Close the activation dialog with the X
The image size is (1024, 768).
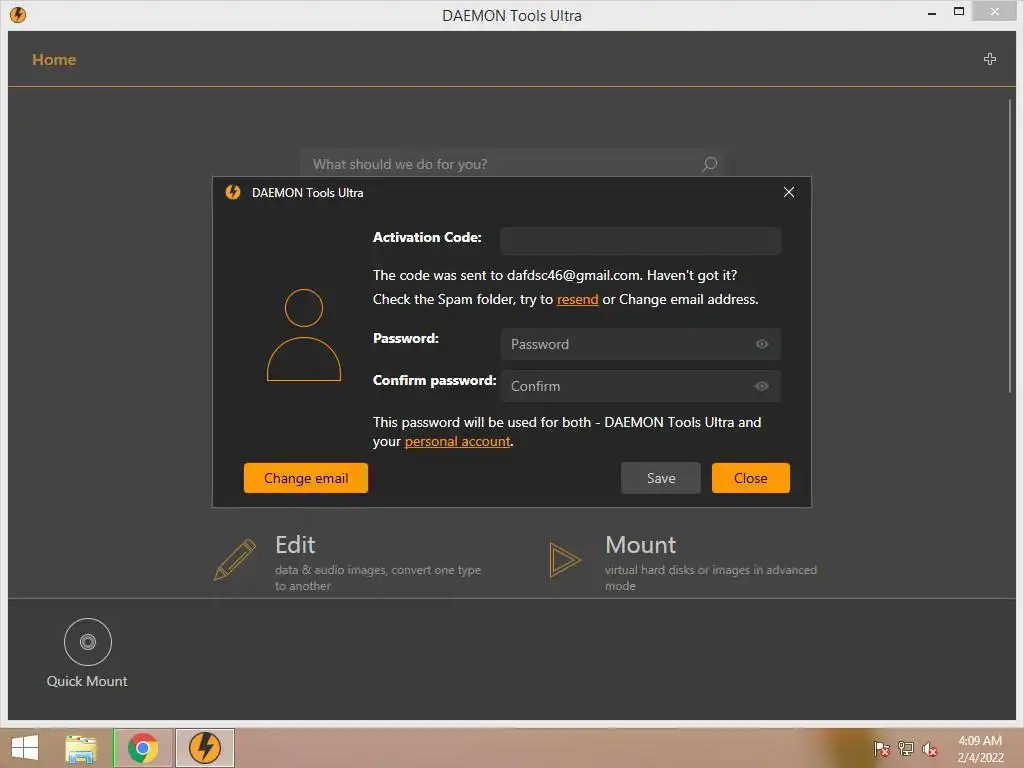pyautogui.click(x=789, y=192)
